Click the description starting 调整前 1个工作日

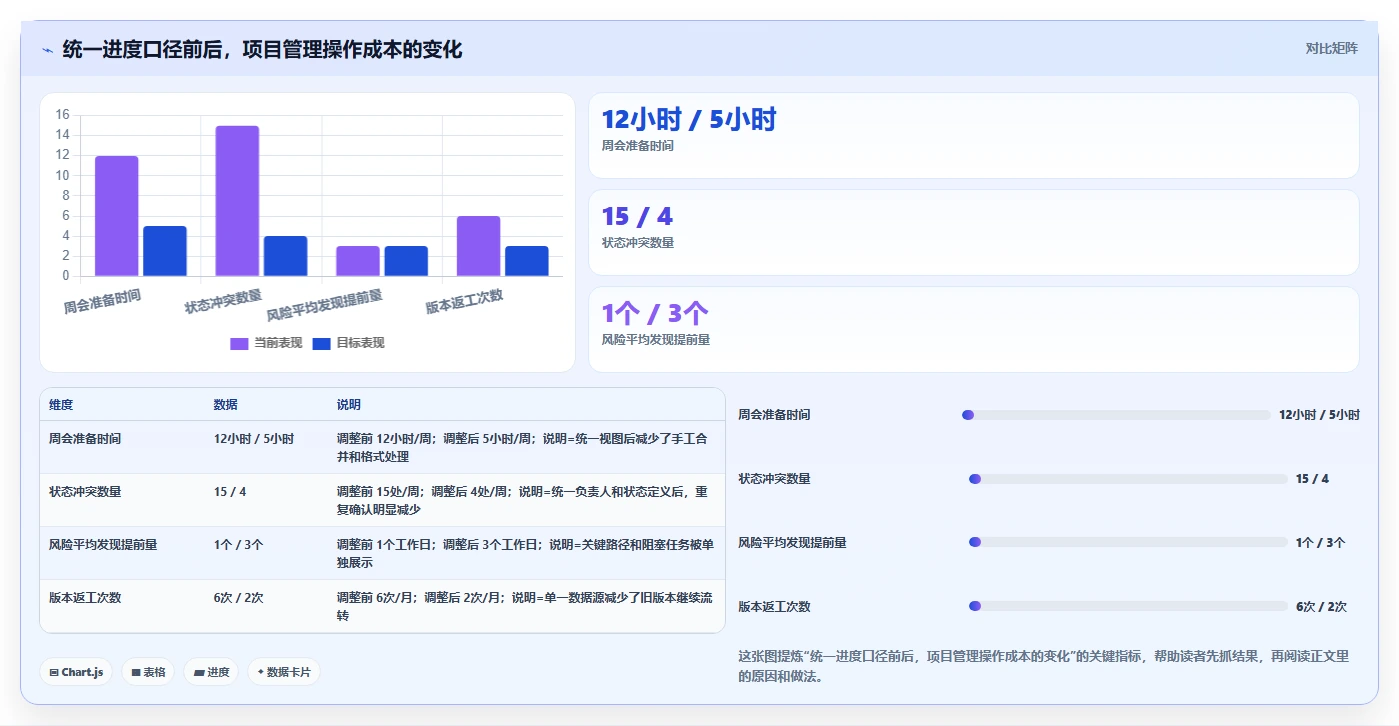click(526, 554)
